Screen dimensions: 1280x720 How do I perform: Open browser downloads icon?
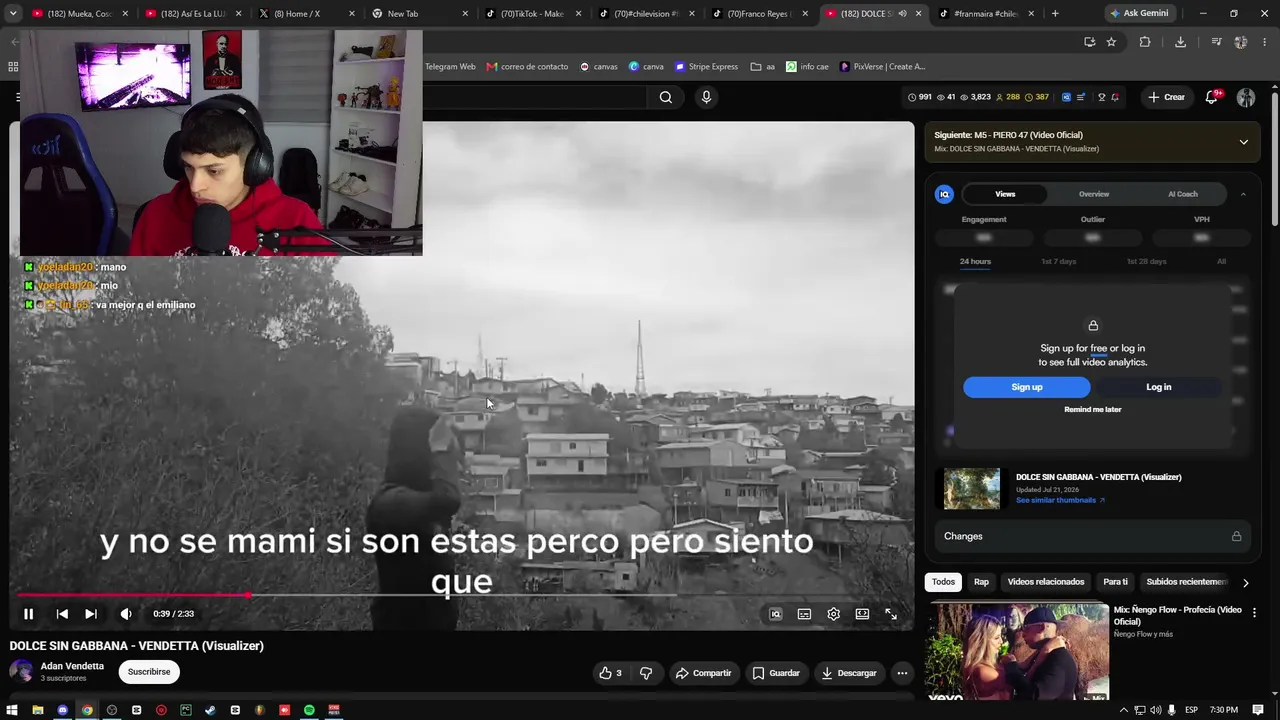click(x=1180, y=42)
